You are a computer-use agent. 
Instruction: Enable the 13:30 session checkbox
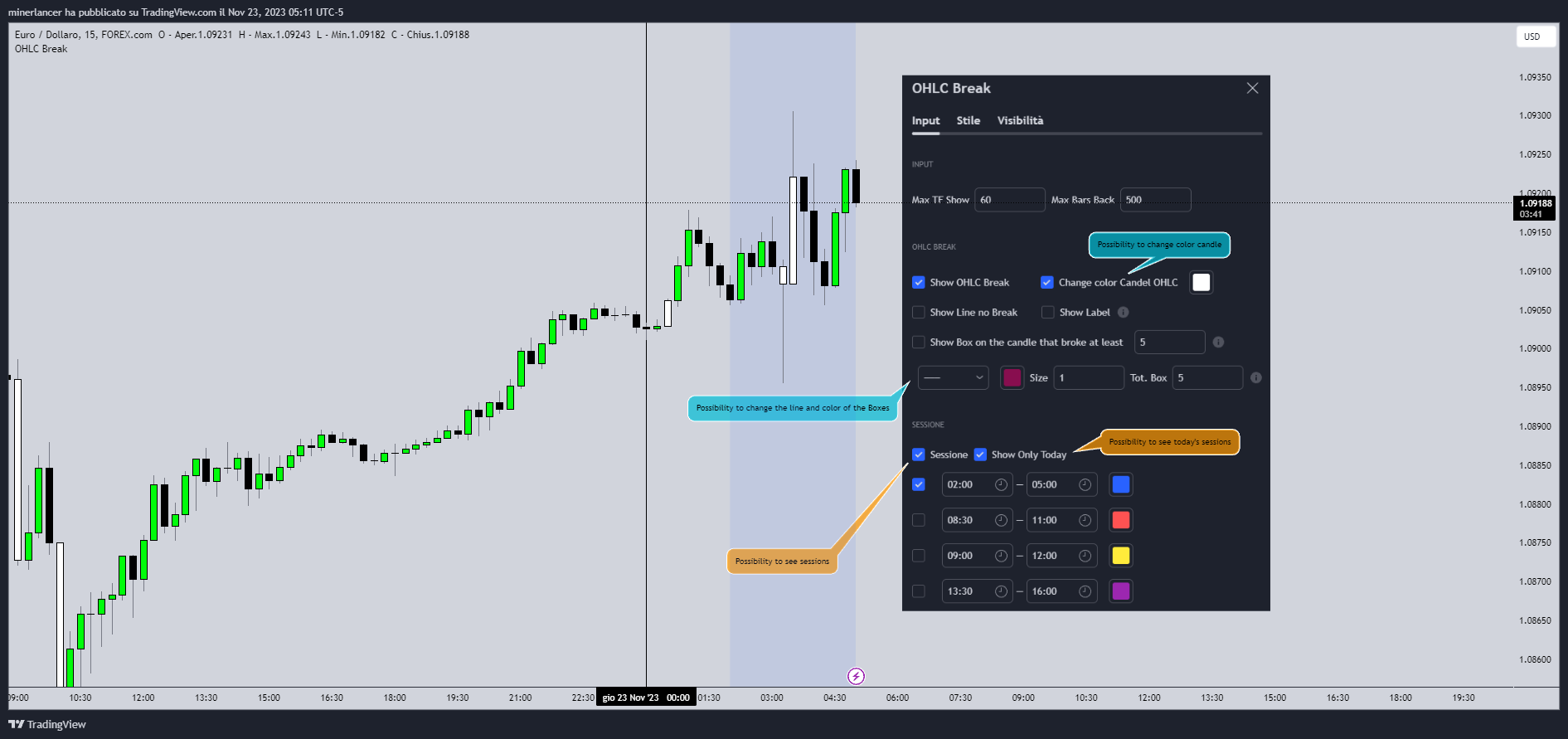pos(918,591)
